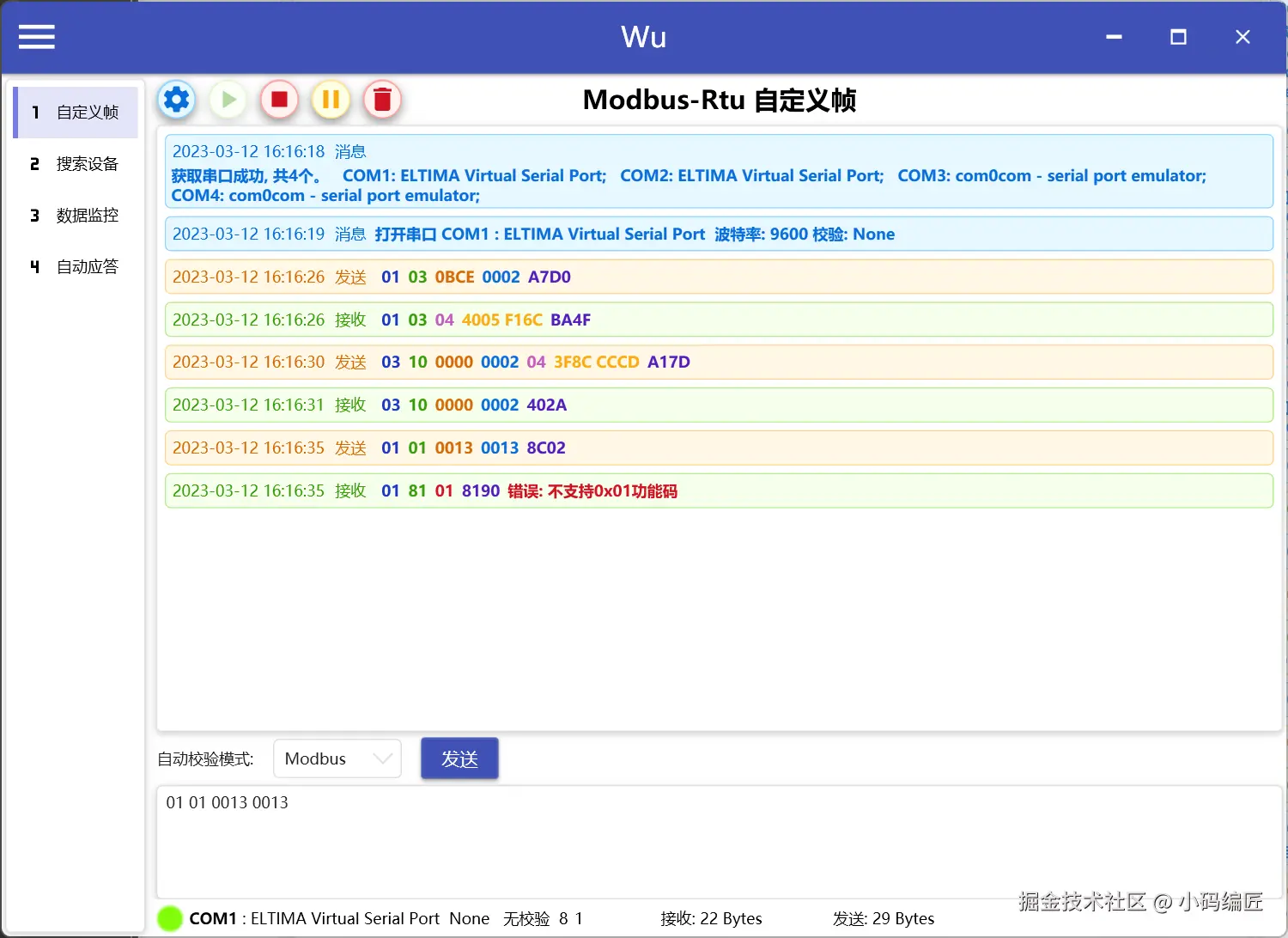
Task: Click the error response 不支持0x01功能码 entry
Action: (718, 491)
